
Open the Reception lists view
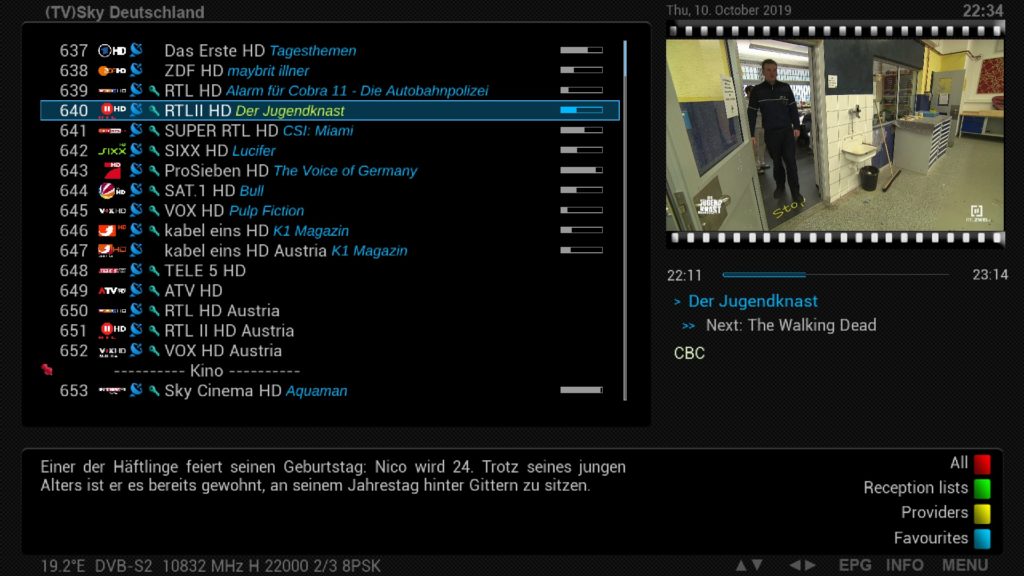click(916, 488)
